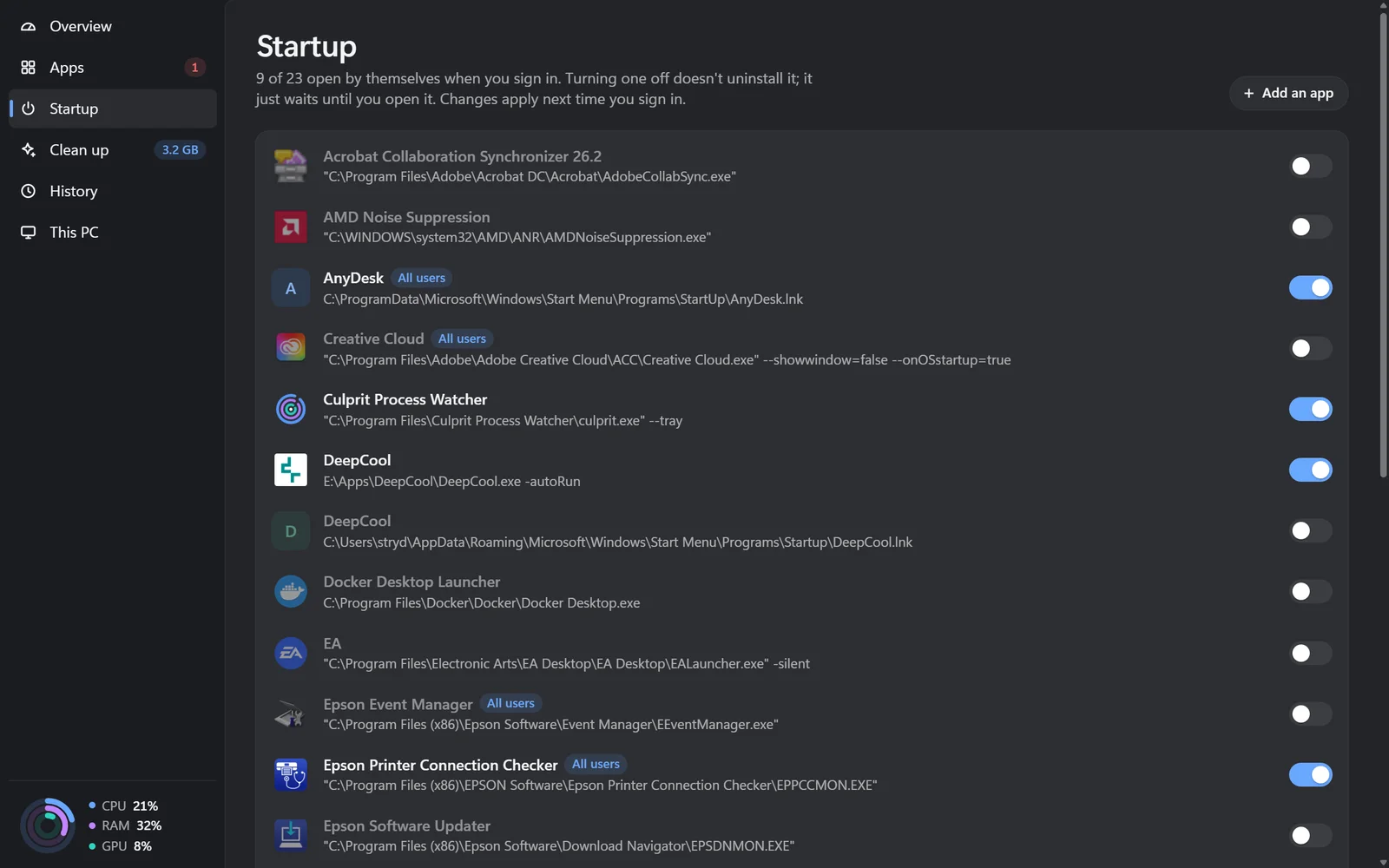The height and width of the screenshot is (868, 1389).
Task: Click the AnyDesk letter A icon
Action: pyautogui.click(x=291, y=288)
